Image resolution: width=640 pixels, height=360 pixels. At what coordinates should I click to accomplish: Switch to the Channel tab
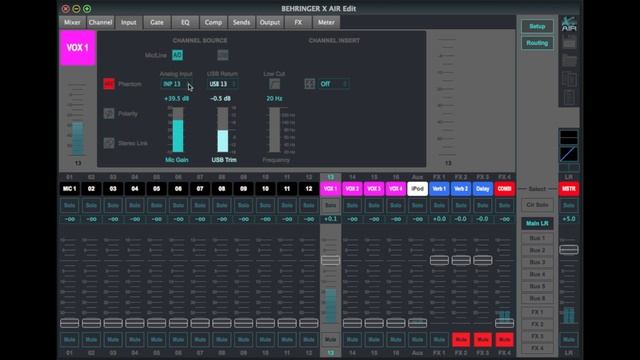(x=100, y=22)
